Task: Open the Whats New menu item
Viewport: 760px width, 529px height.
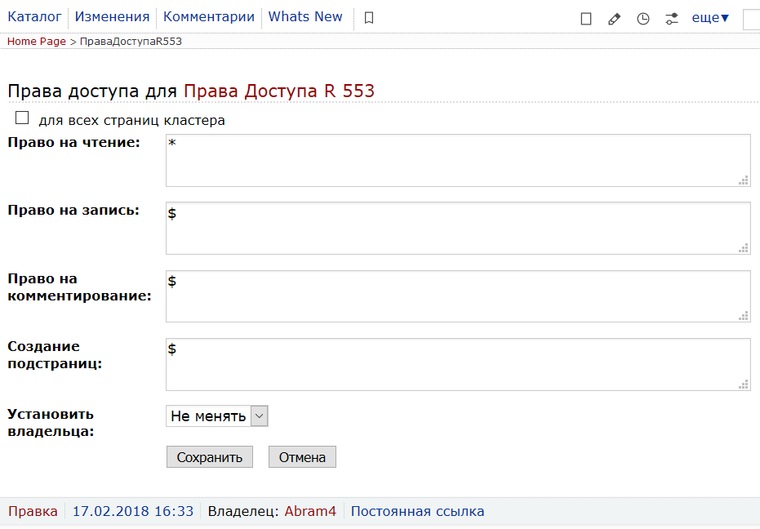Action: point(305,16)
